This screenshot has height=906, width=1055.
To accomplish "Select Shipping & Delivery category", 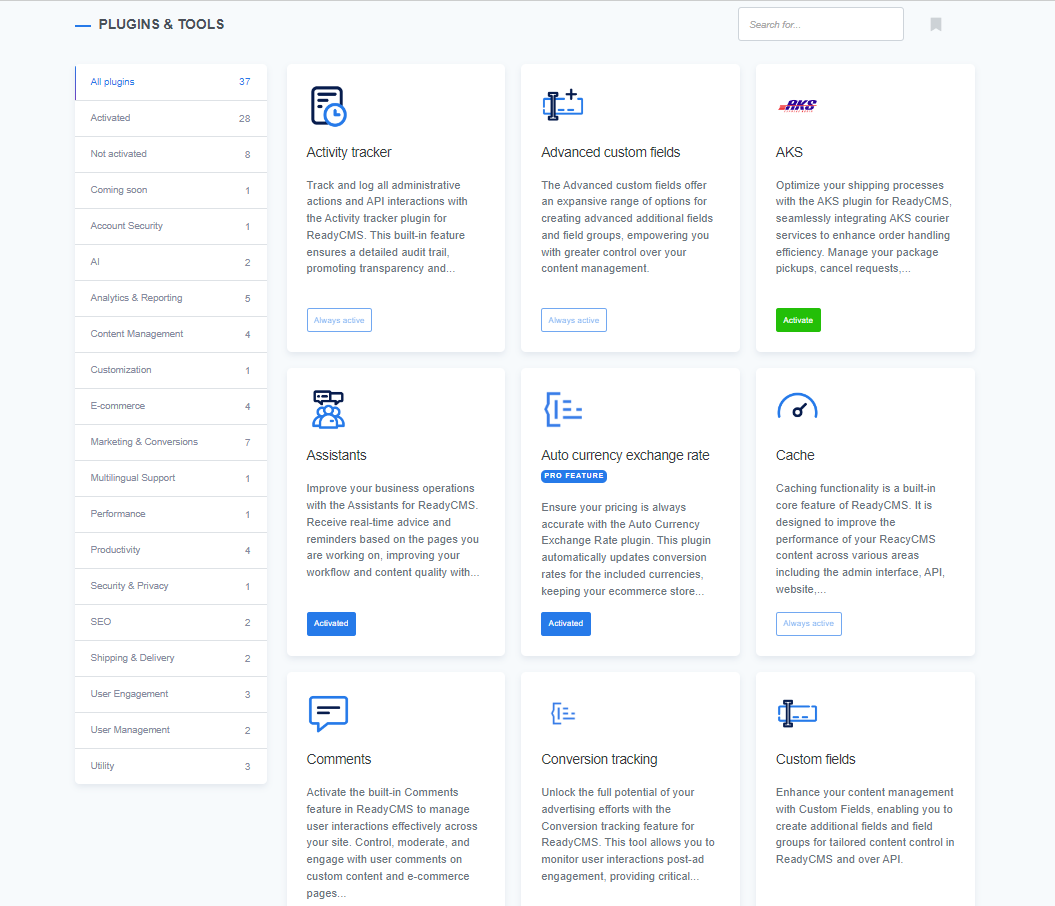I will (x=171, y=658).
